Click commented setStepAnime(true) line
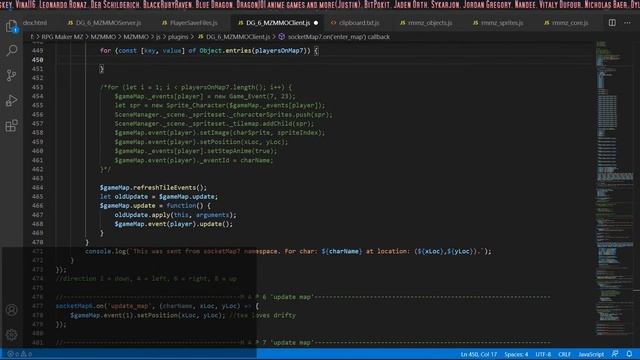The image size is (640, 360). point(196,151)
